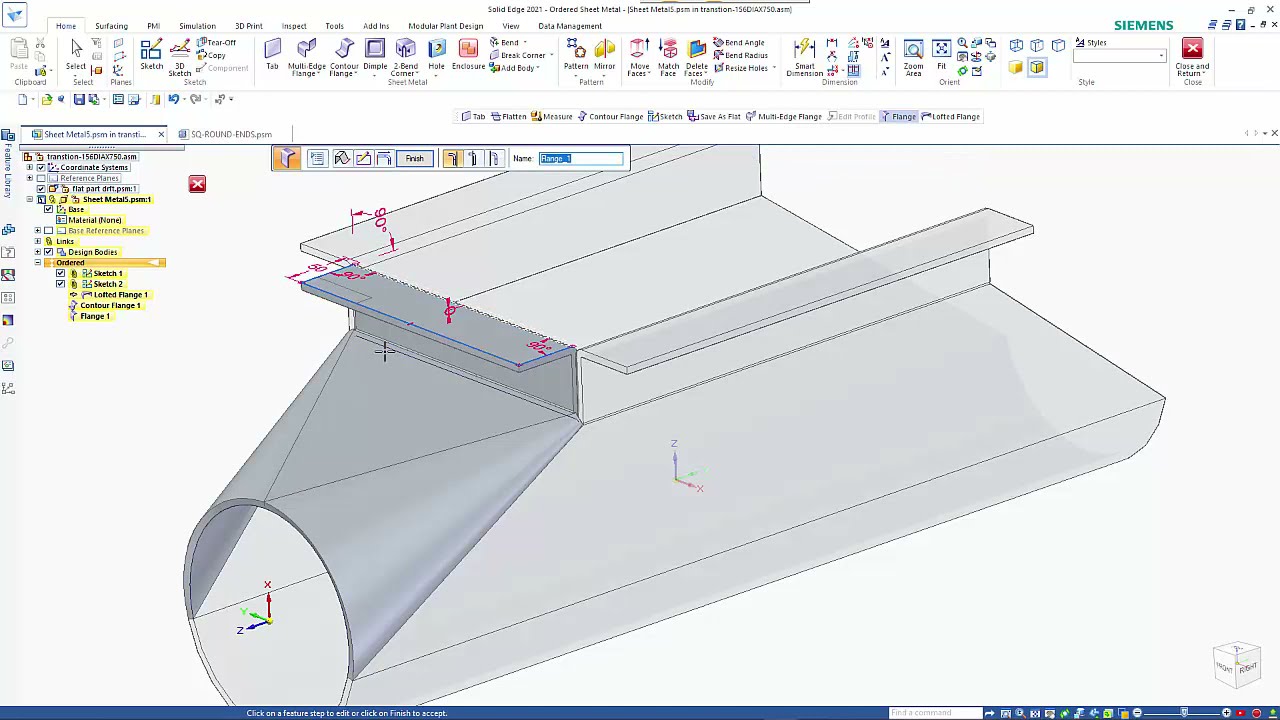Click the Save icon in quick access toolbar
1280x720 pixels.
click(79, 99)
